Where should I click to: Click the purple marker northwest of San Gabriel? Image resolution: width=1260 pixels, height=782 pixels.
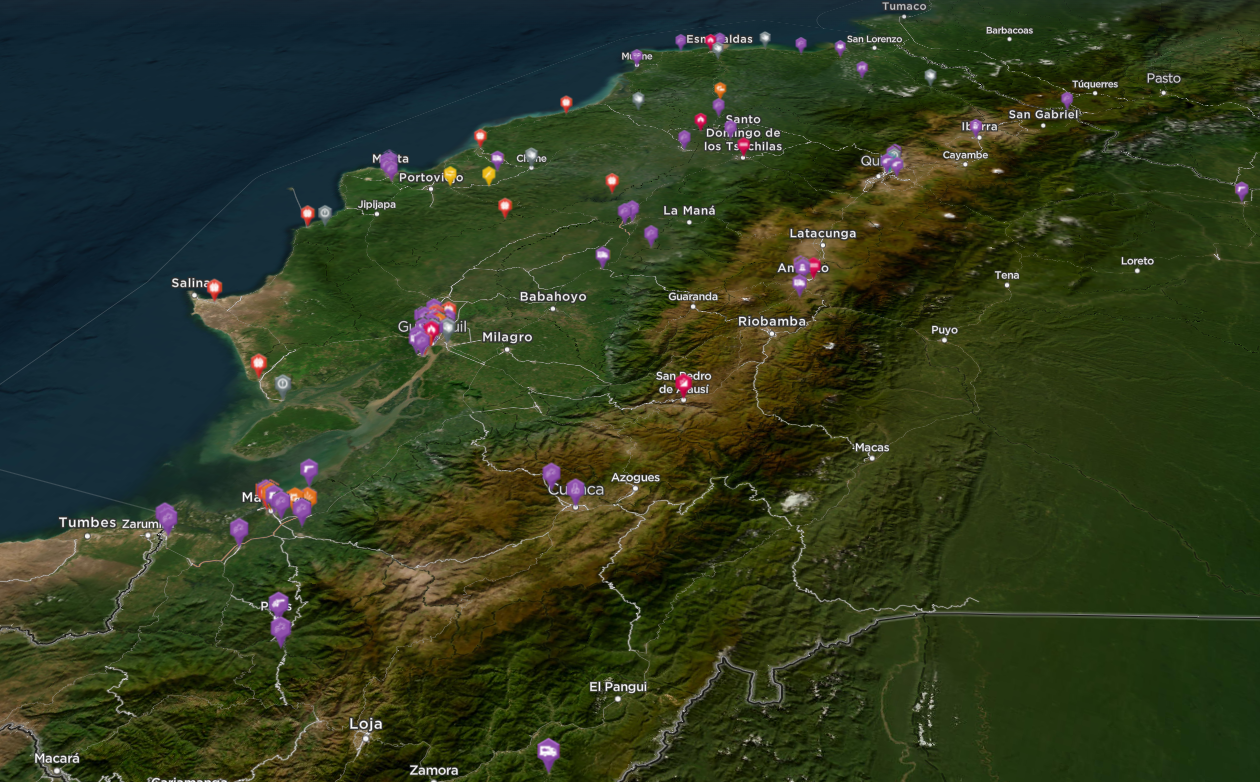pos(1067,99)
